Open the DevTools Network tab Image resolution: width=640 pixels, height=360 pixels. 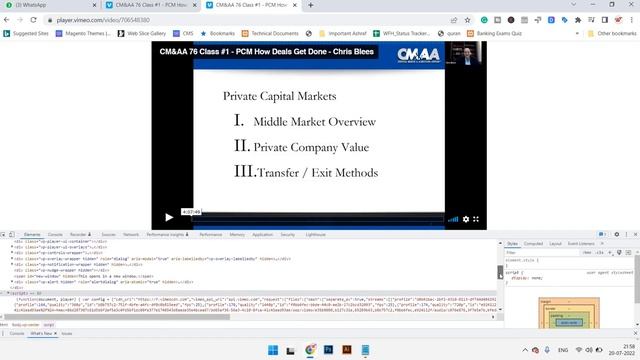tap(131, 235)
